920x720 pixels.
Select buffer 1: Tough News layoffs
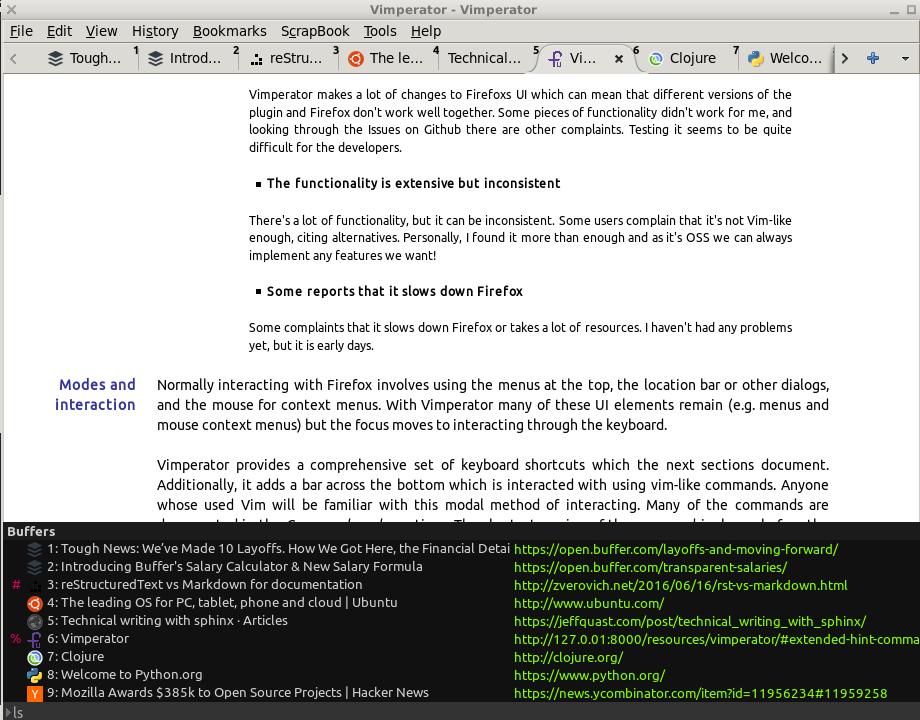click(x=278, y=549)
